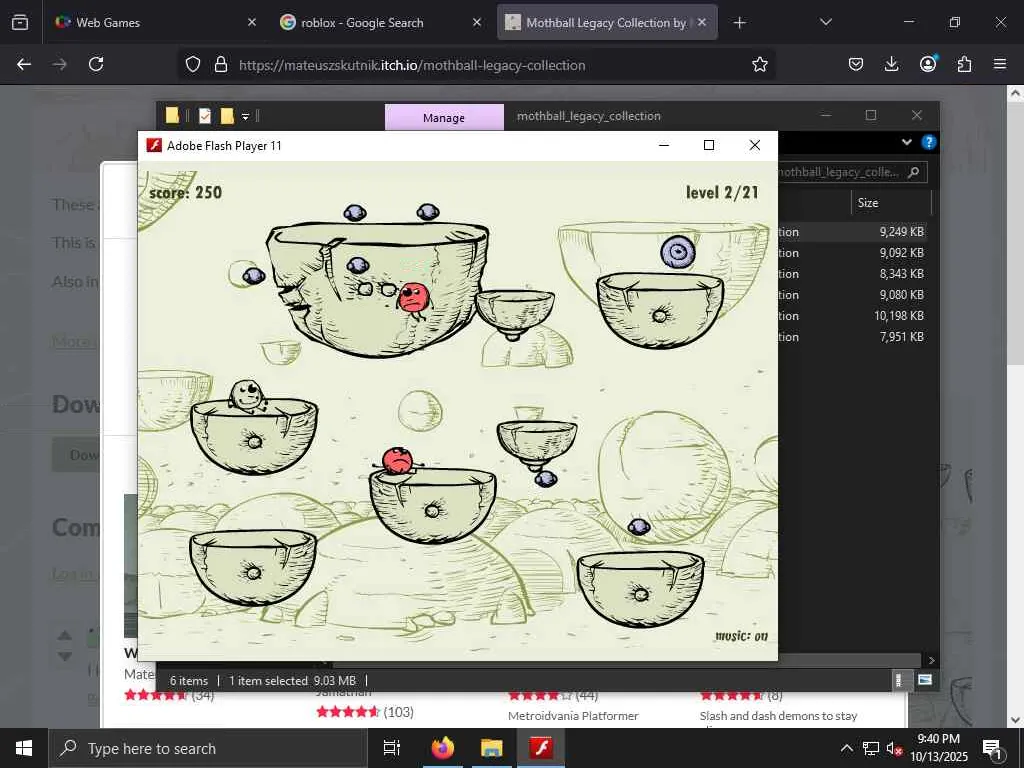1024x768 pixels.
Task: Click the red angry ball in stone bowl
Action: tap(413, 298)
